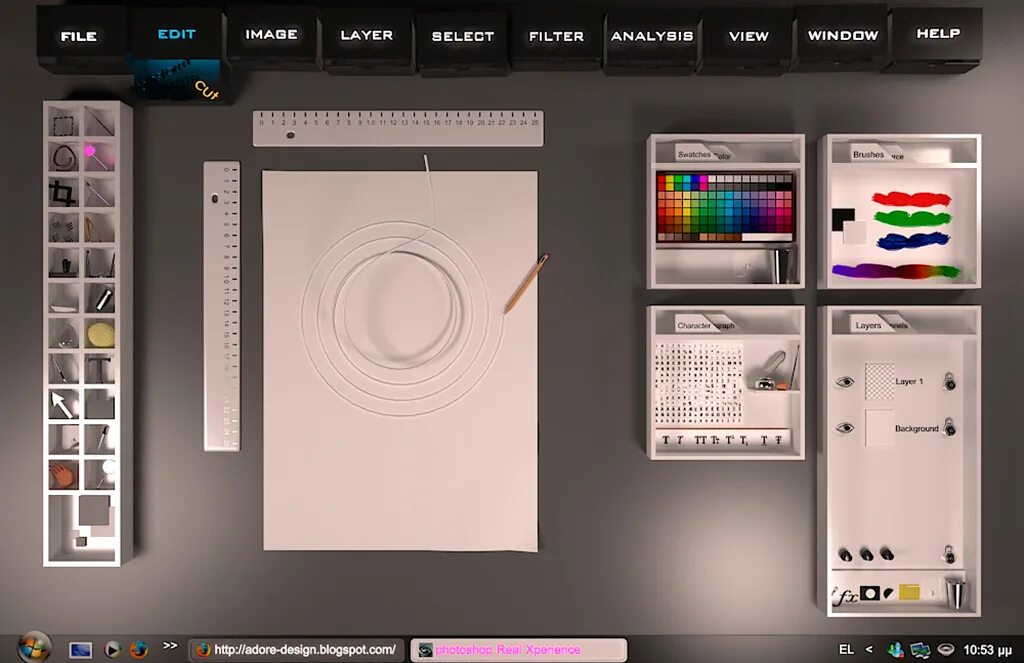1024x663 pixels.
Task: Select the Background layer thumbnail
Action: click(x=879, y=428)
